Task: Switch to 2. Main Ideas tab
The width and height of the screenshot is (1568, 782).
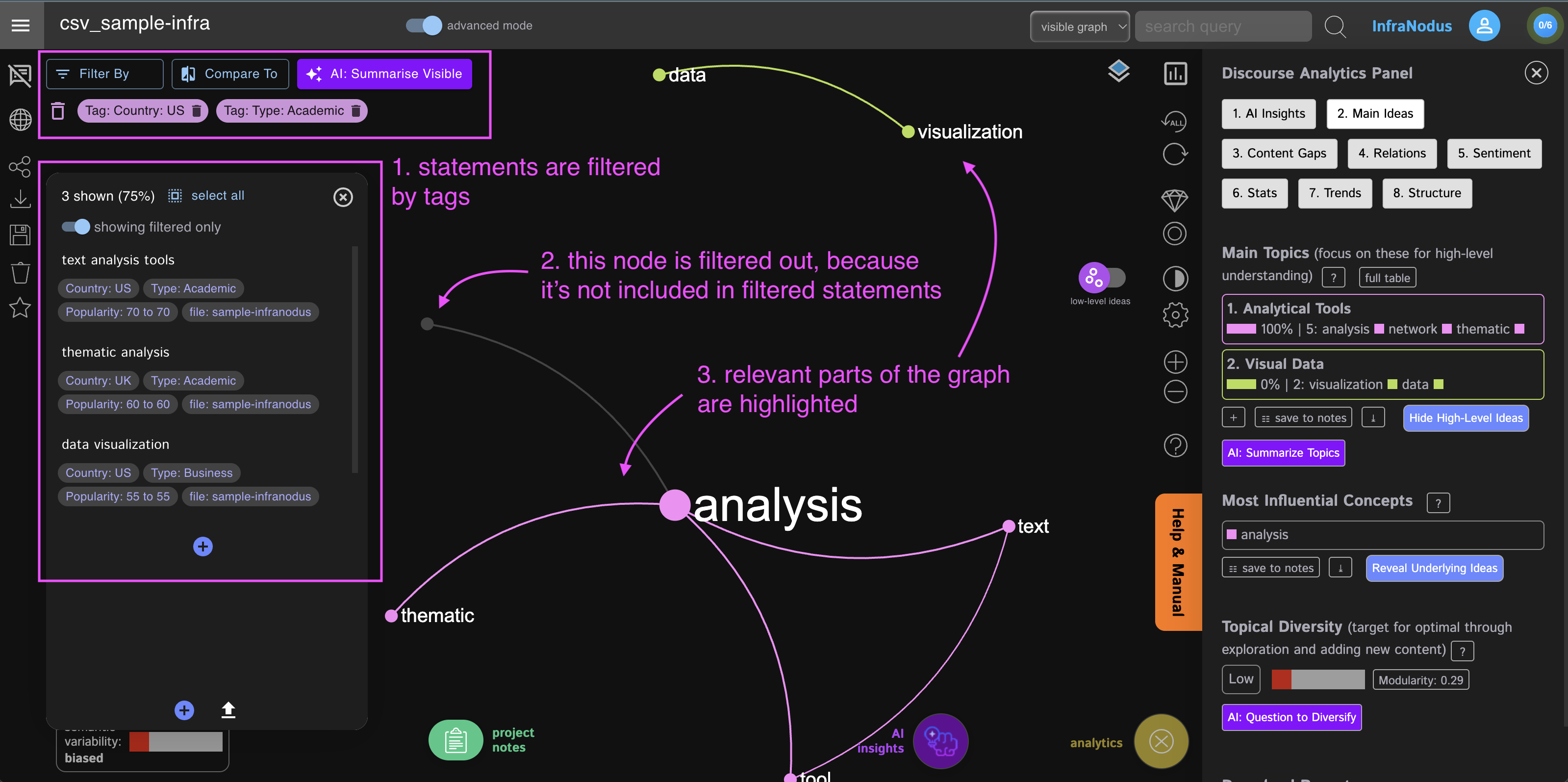Action: (1375, 113)
